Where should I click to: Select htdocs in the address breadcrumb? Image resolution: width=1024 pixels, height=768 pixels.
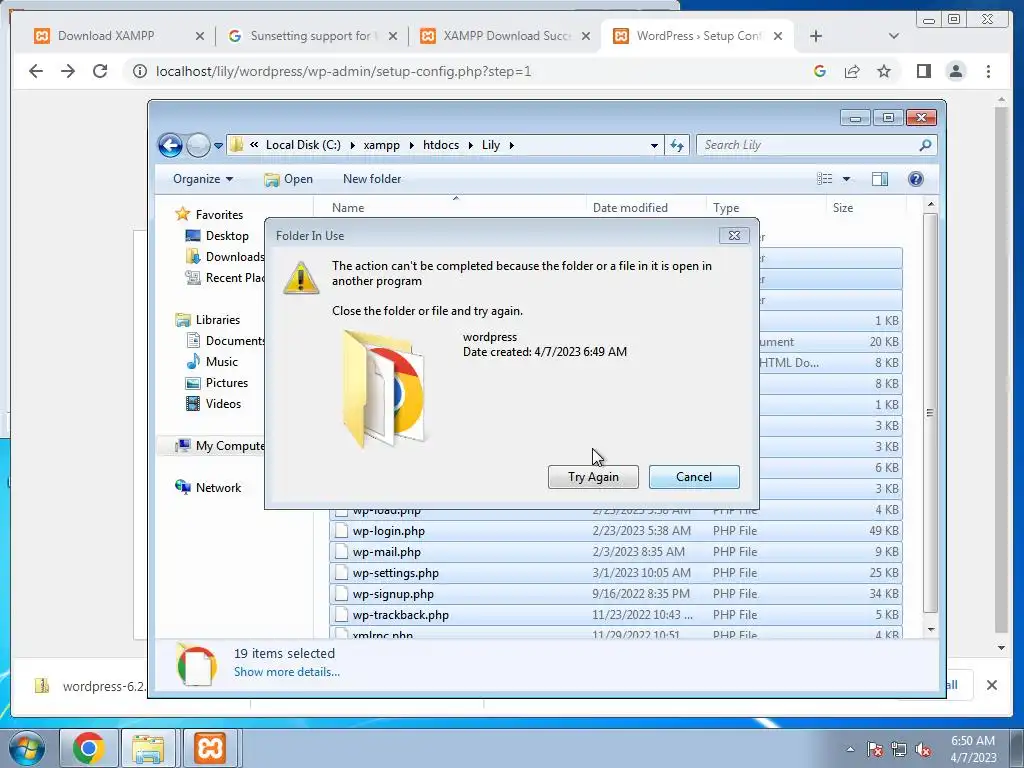[x=441, y=145]
